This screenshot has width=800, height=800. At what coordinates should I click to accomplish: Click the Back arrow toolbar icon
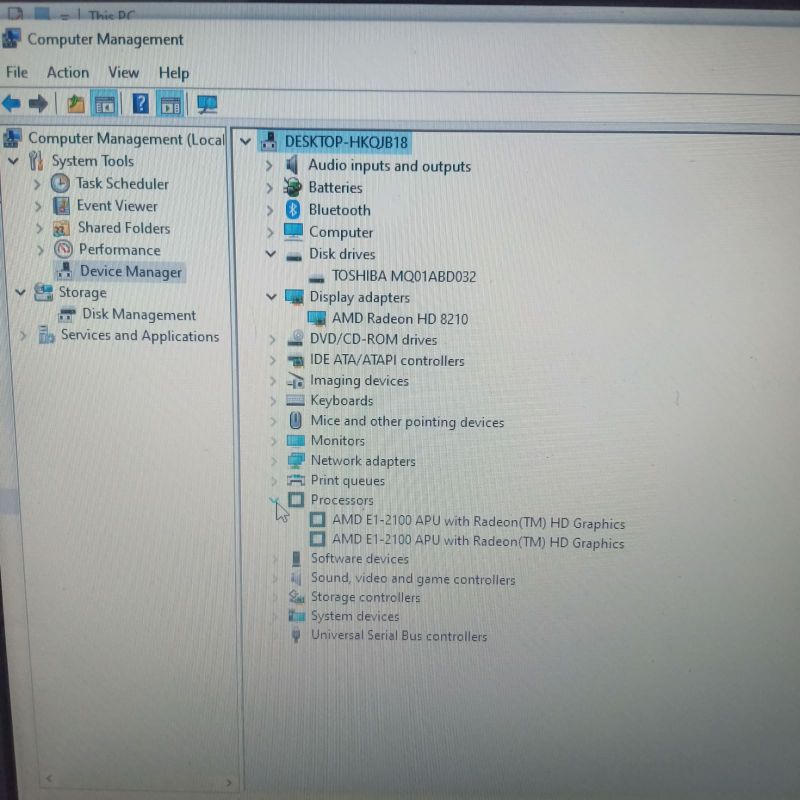tap(11, 104)
